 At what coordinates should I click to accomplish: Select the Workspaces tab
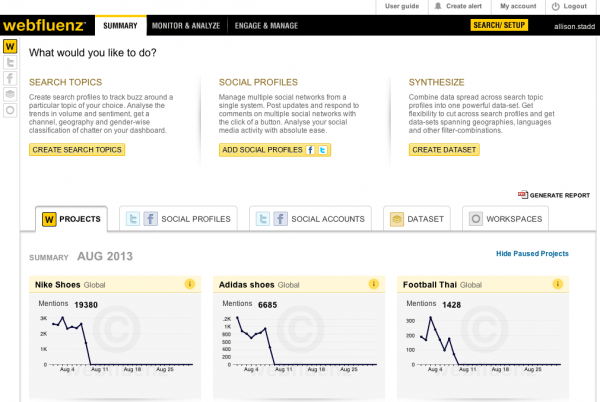pyautogui.click(x=505, y=219)
